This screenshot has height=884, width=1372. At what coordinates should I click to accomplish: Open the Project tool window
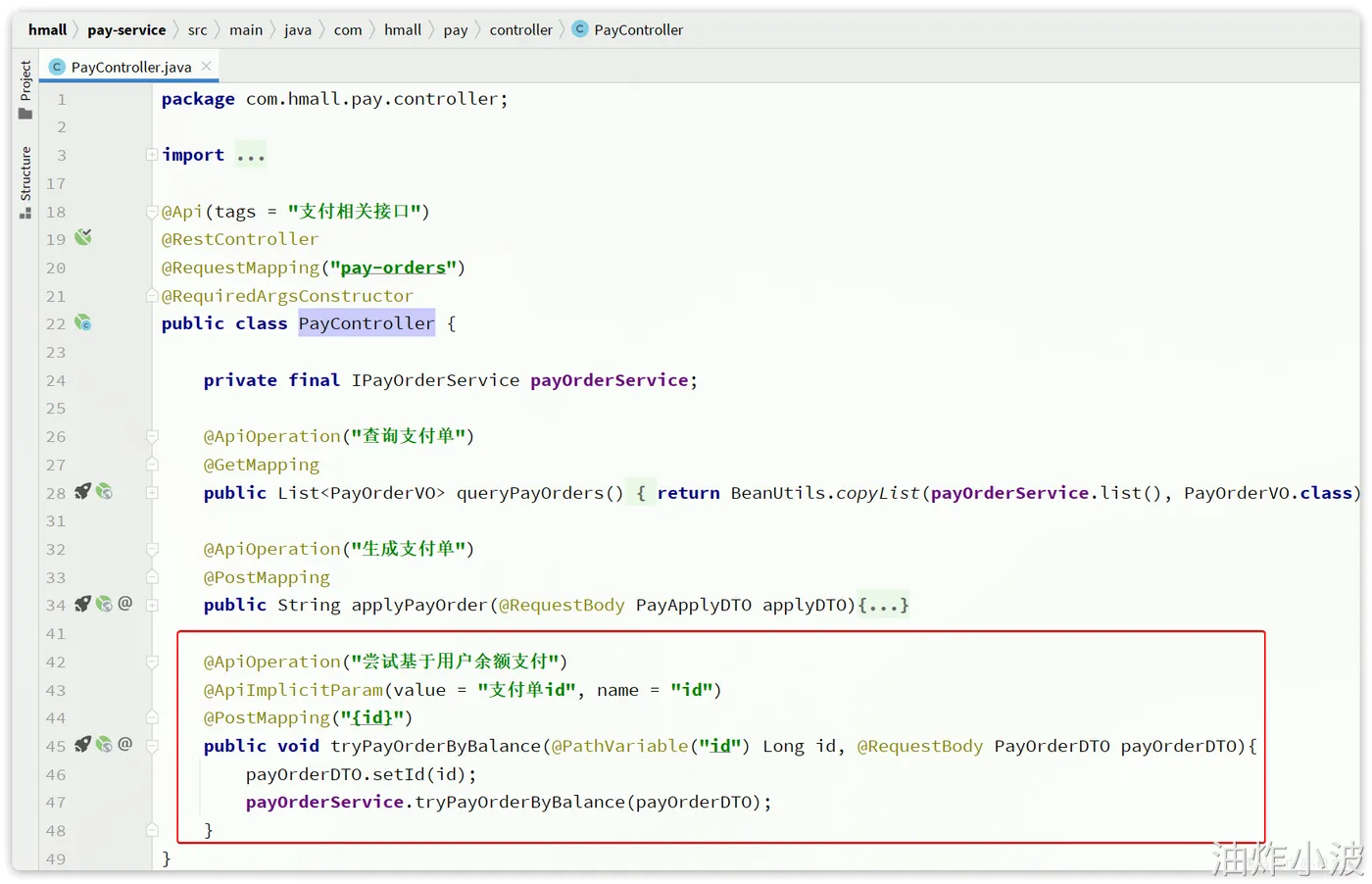25,89
